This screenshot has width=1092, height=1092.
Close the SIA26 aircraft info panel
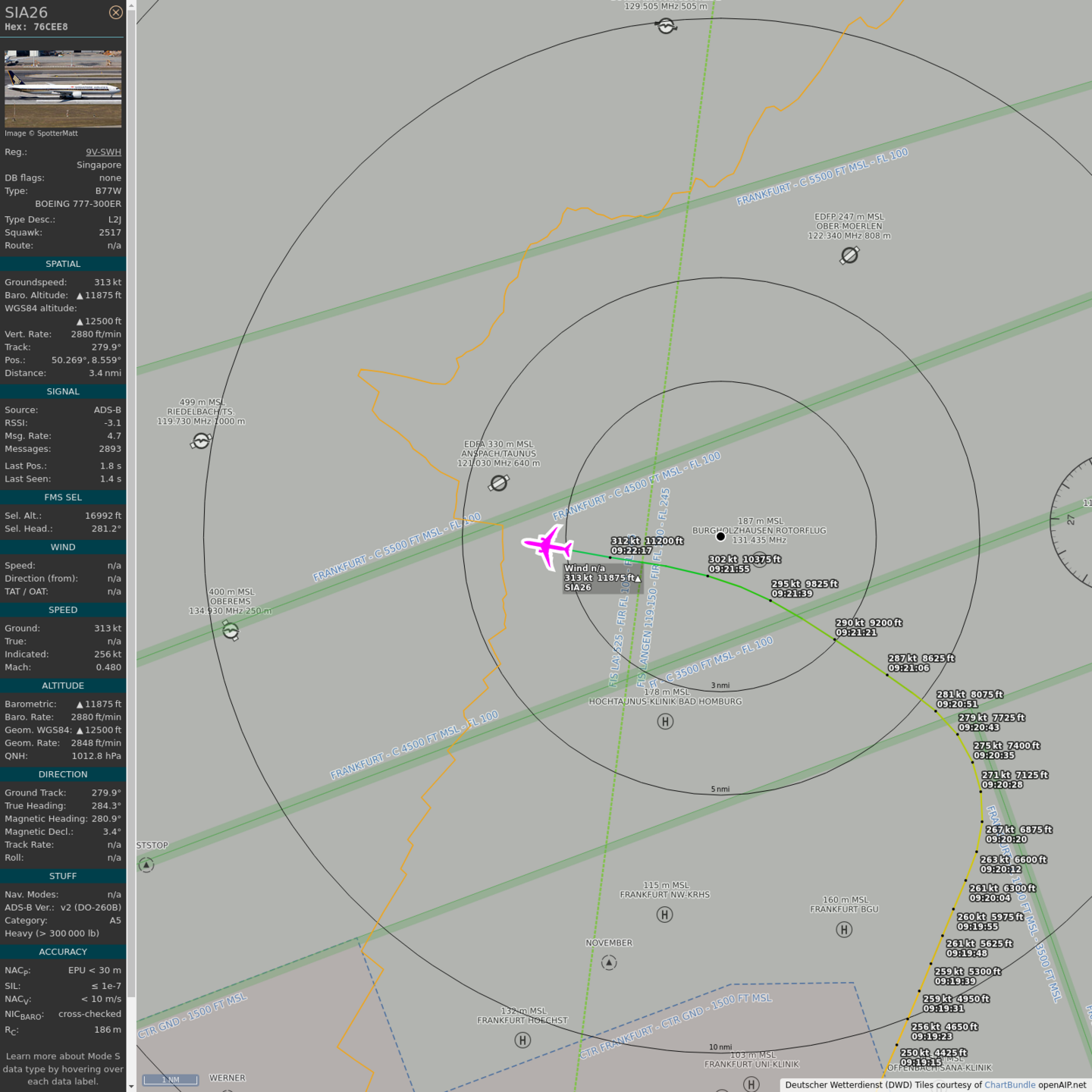[115, 12]
